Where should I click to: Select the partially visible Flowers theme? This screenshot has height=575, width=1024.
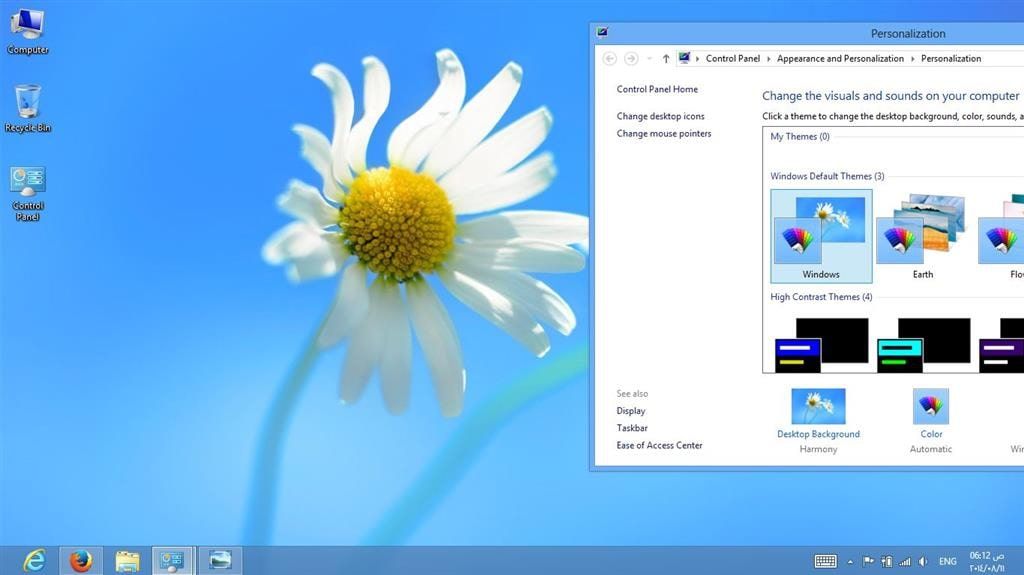coord(1000,236)
